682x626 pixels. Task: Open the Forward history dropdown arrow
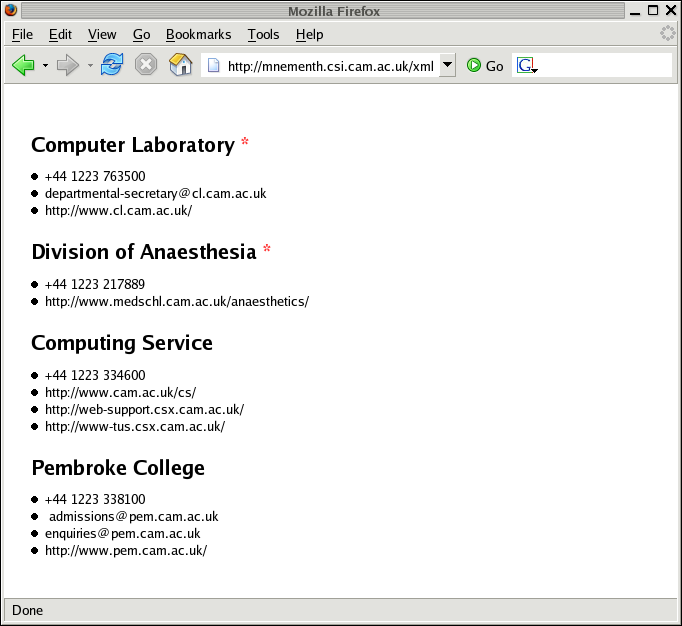click(x=90, y=66)
